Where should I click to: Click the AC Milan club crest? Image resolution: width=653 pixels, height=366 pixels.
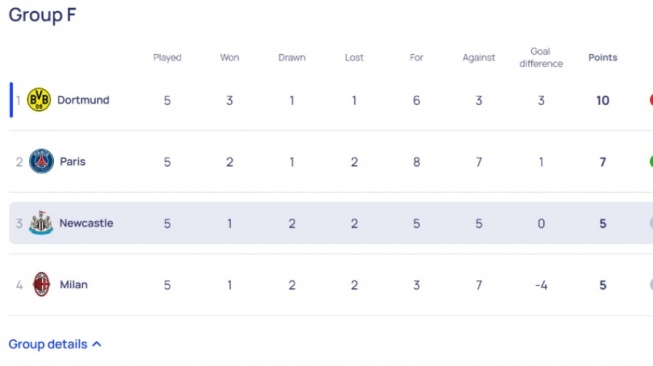[x=41, y=284]
